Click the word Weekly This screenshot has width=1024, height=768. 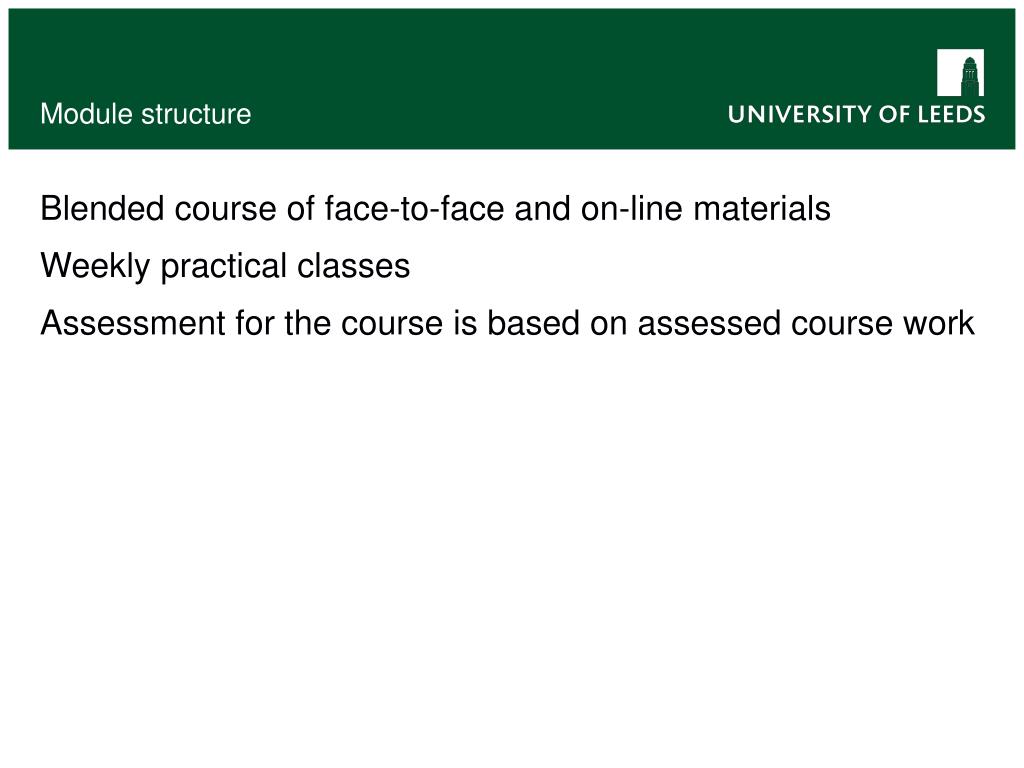click(95, 266)
